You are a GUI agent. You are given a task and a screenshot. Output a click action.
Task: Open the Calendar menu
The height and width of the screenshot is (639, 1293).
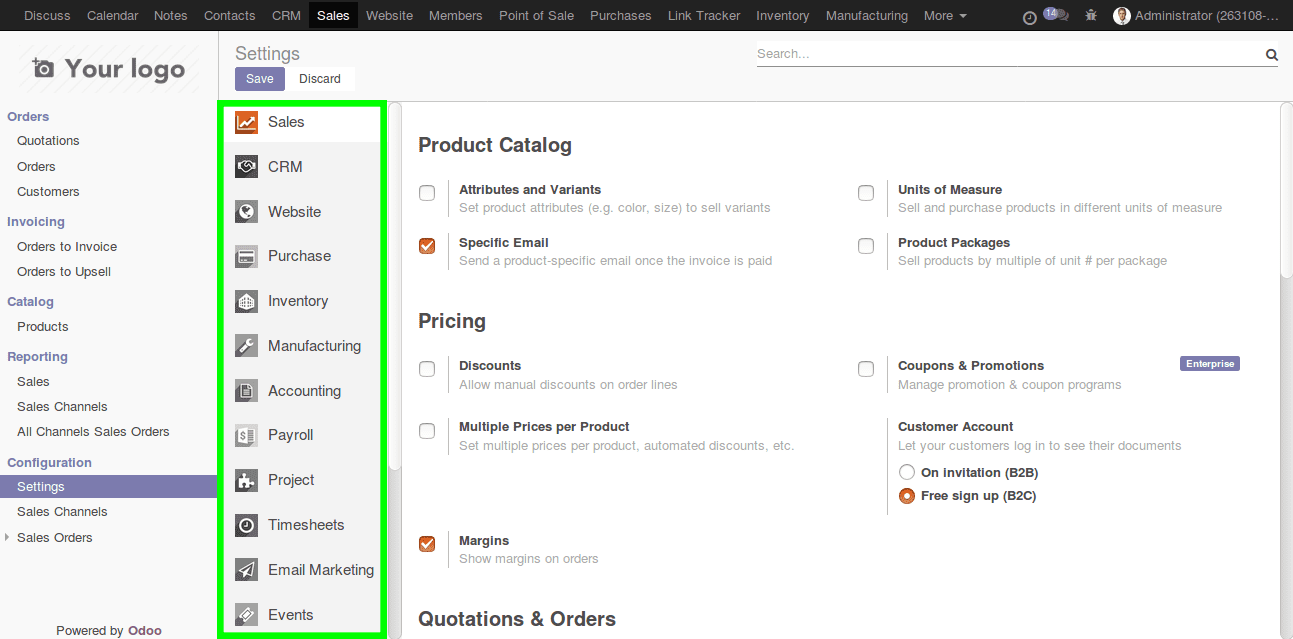click(112, 16)
